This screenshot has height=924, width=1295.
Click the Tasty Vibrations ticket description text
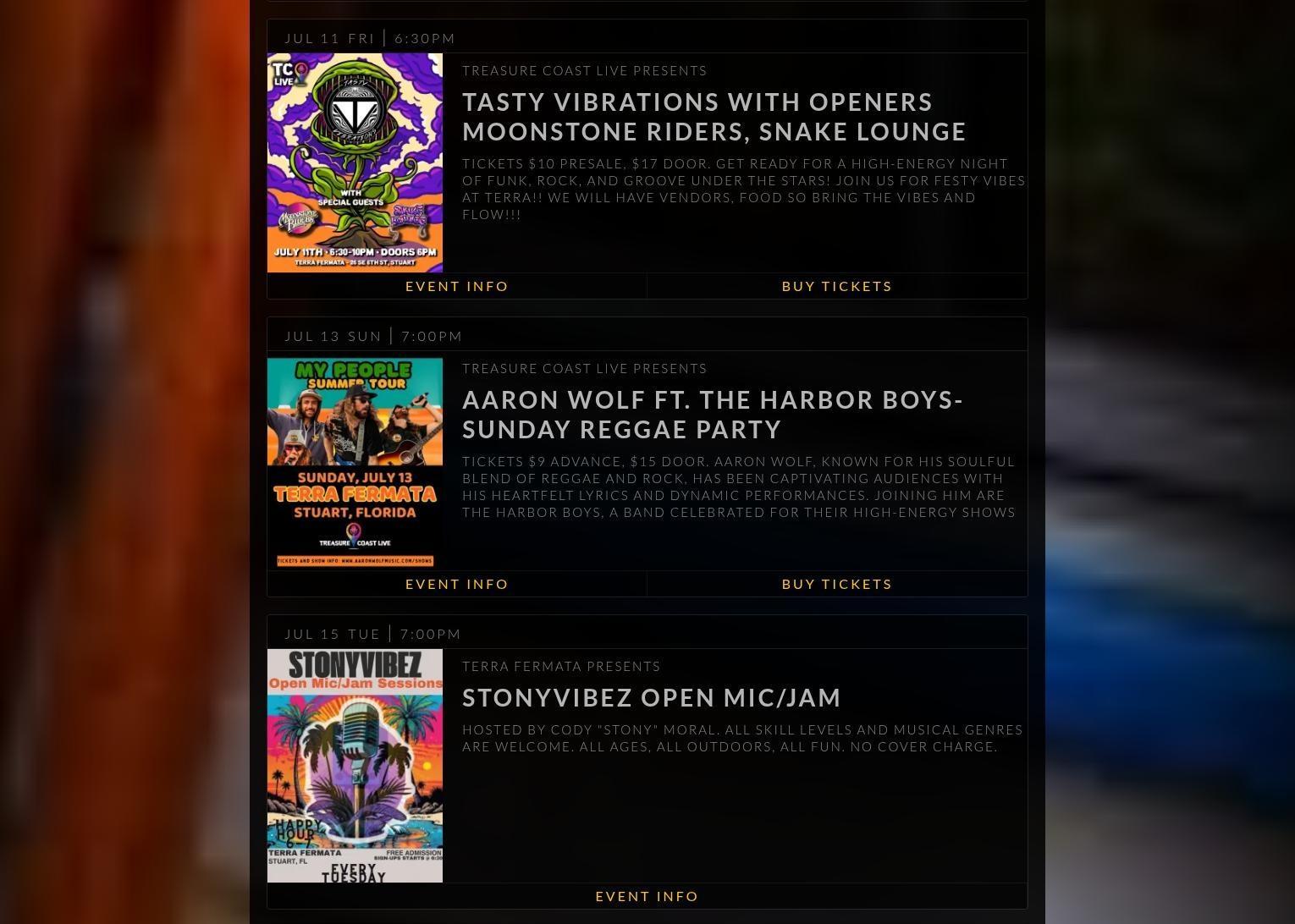pos(744,189)
